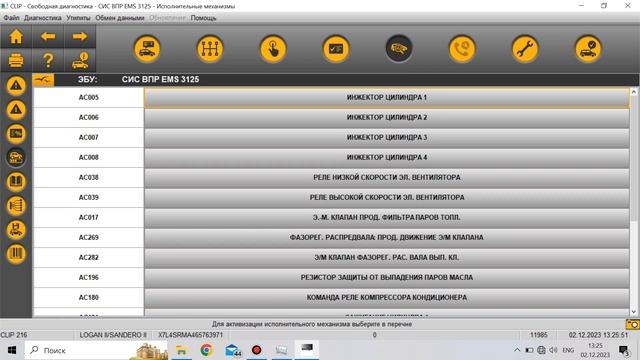This screenshot has height=360, width=640.
Task: Open first warning triangle fault icon
Action: coord(16,85)
